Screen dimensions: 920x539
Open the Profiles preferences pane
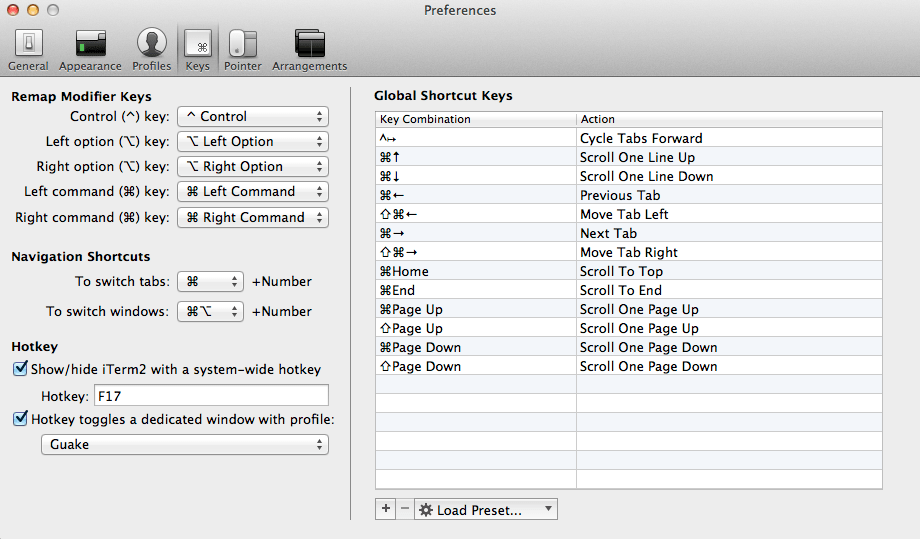pyautogui.click(x=152, y=50)
